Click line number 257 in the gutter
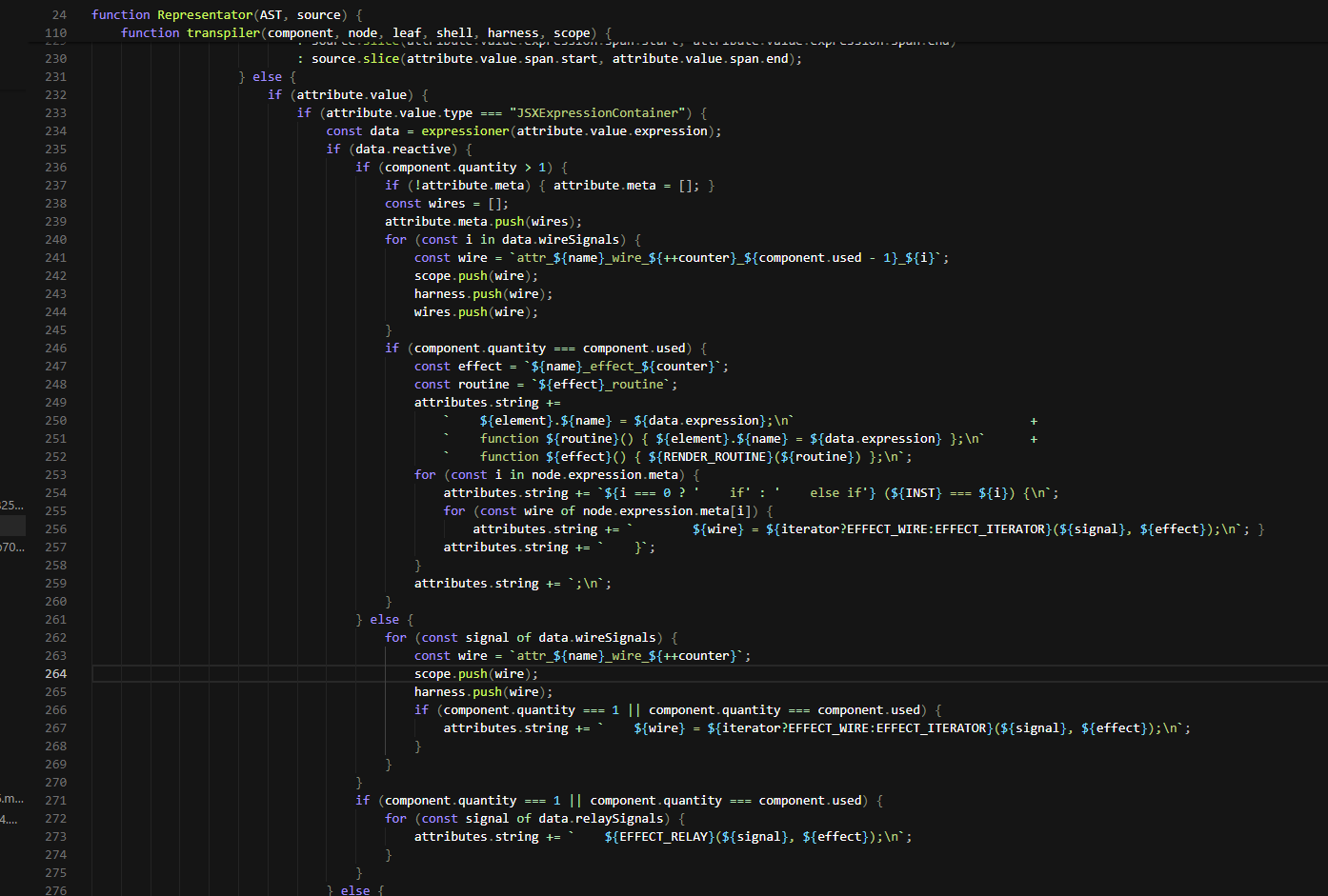The image size is (1328, 896). pos(55,547)
